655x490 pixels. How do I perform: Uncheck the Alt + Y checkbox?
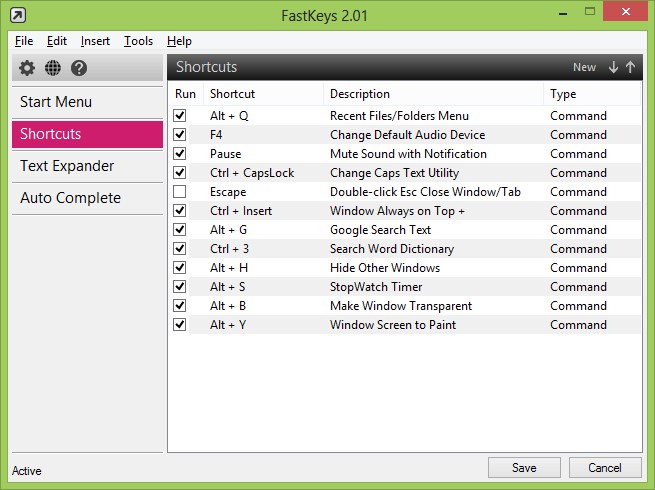[180, 325]
